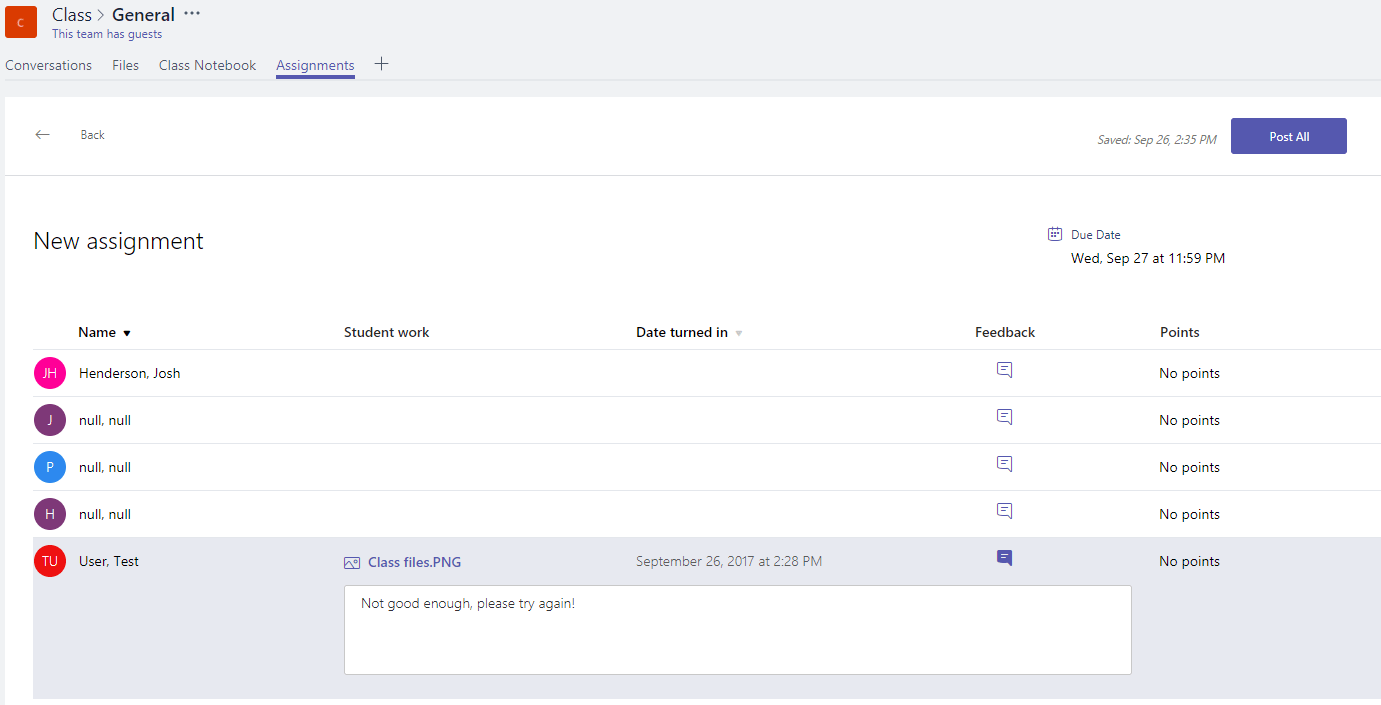Click the orange Class team avatar icon
Screen dimensions: 1381x705
(21, 22)
